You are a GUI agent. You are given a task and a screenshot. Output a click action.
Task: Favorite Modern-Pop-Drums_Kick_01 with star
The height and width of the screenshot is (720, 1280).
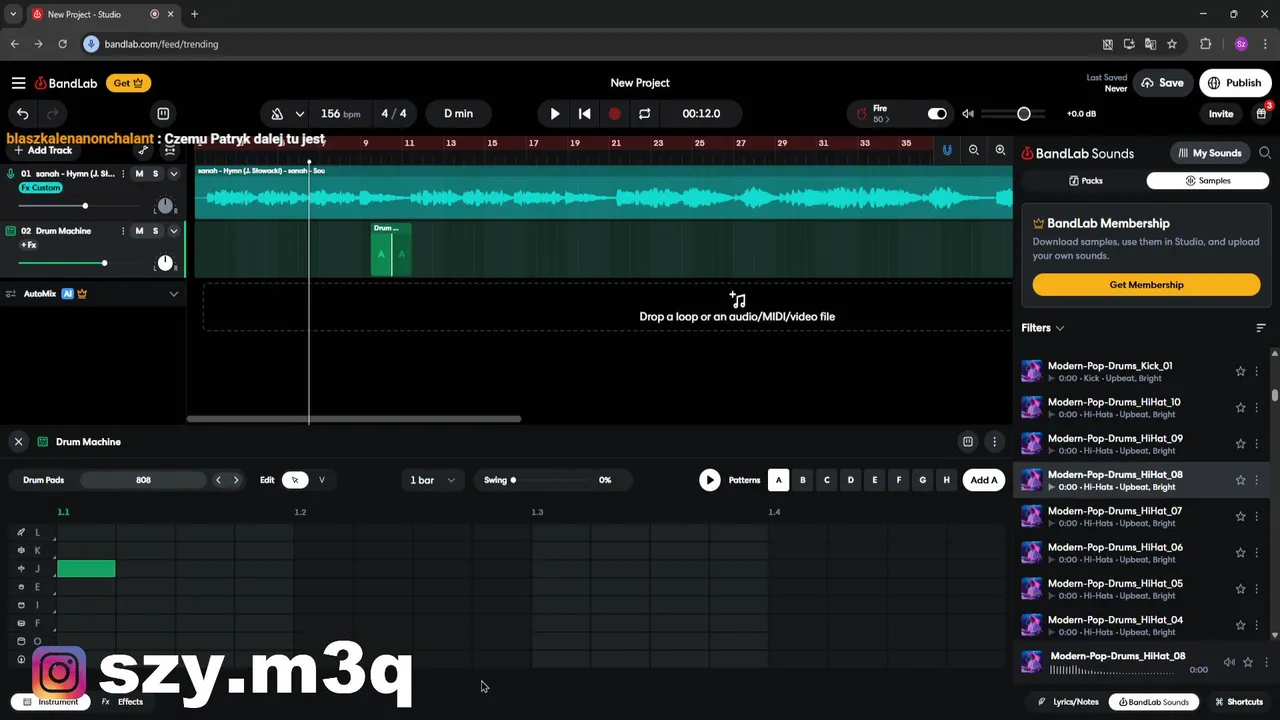coord(1240,371)
